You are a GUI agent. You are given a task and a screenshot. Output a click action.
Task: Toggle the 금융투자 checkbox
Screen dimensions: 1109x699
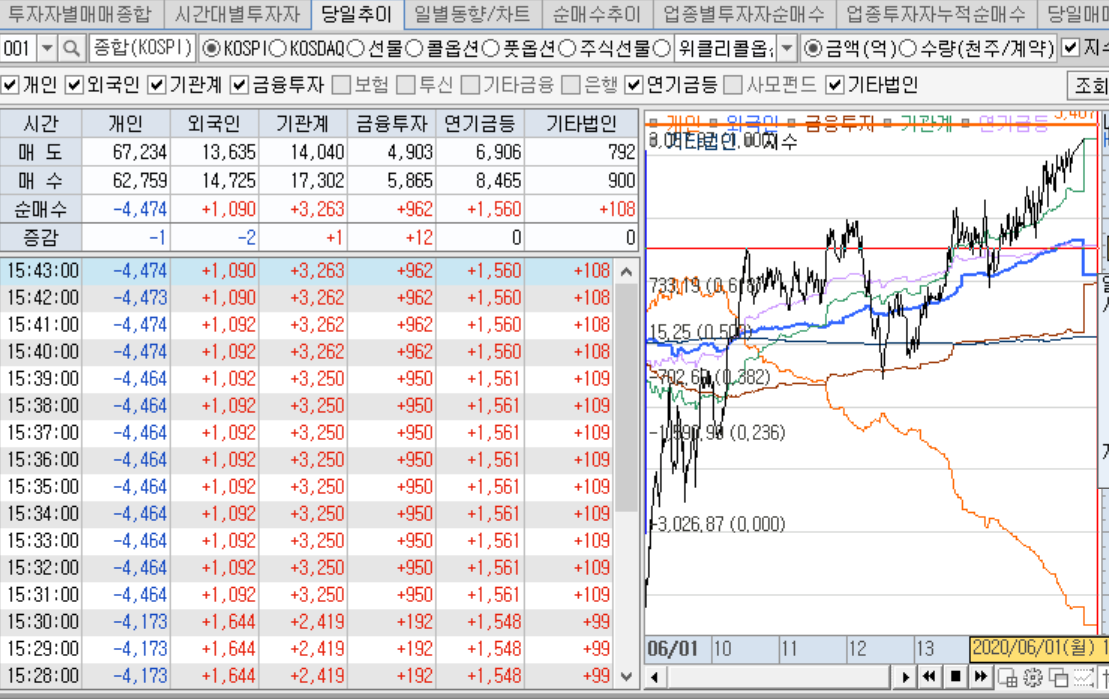tap(240, 86)
